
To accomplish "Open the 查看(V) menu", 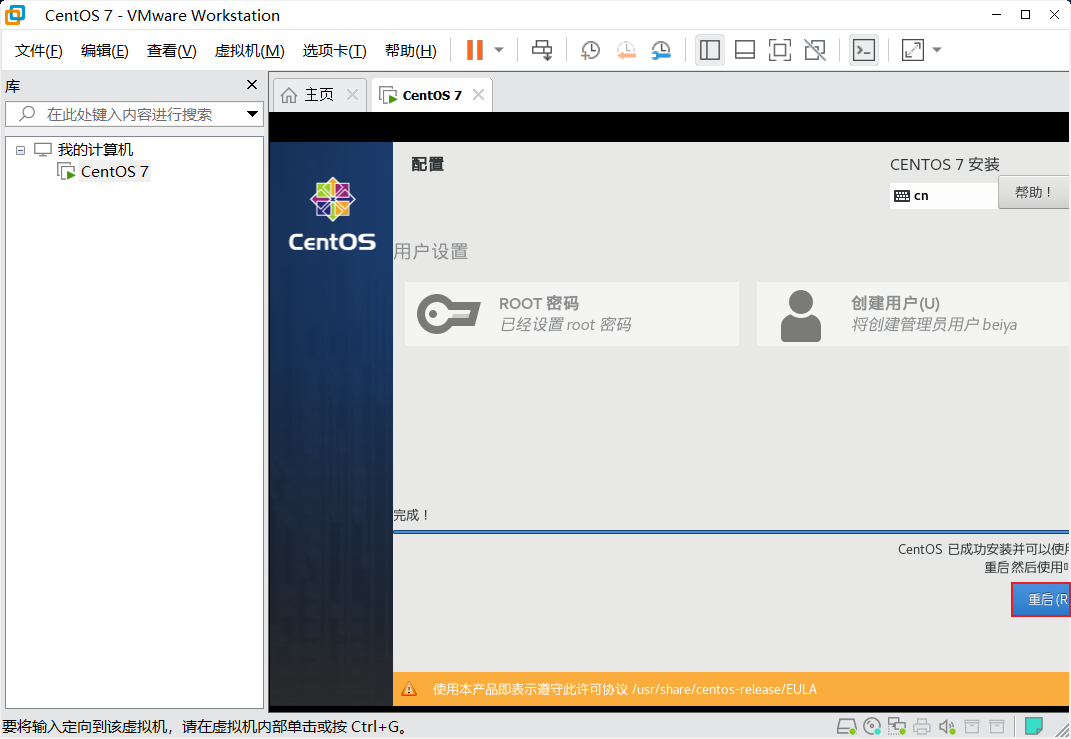I will [x=171, y=51].
